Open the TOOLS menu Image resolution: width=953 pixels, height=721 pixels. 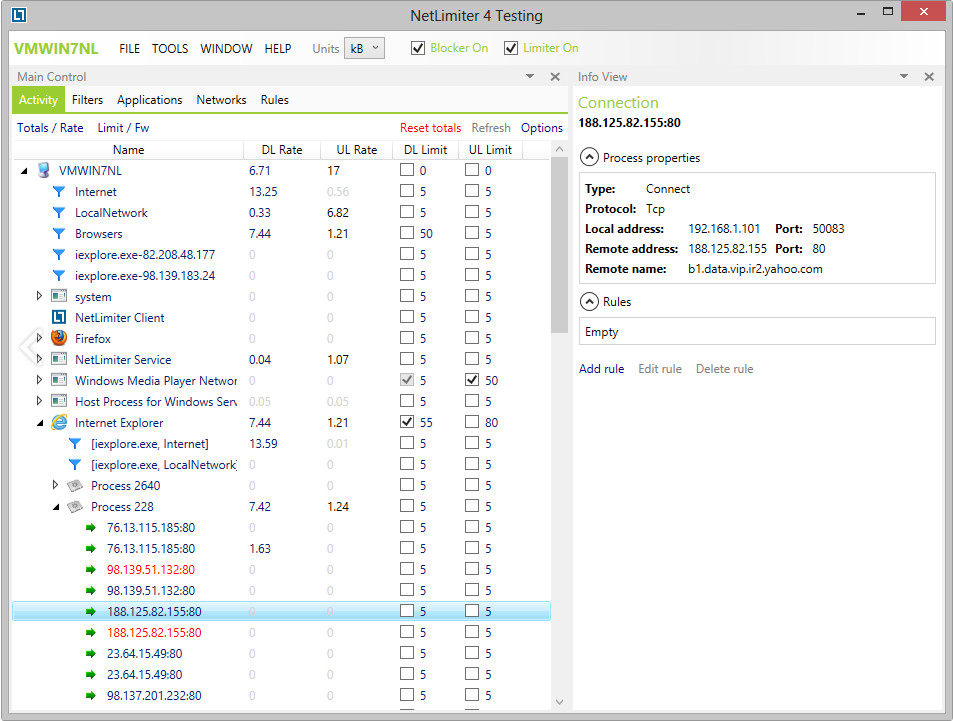(x=170, y=49)
